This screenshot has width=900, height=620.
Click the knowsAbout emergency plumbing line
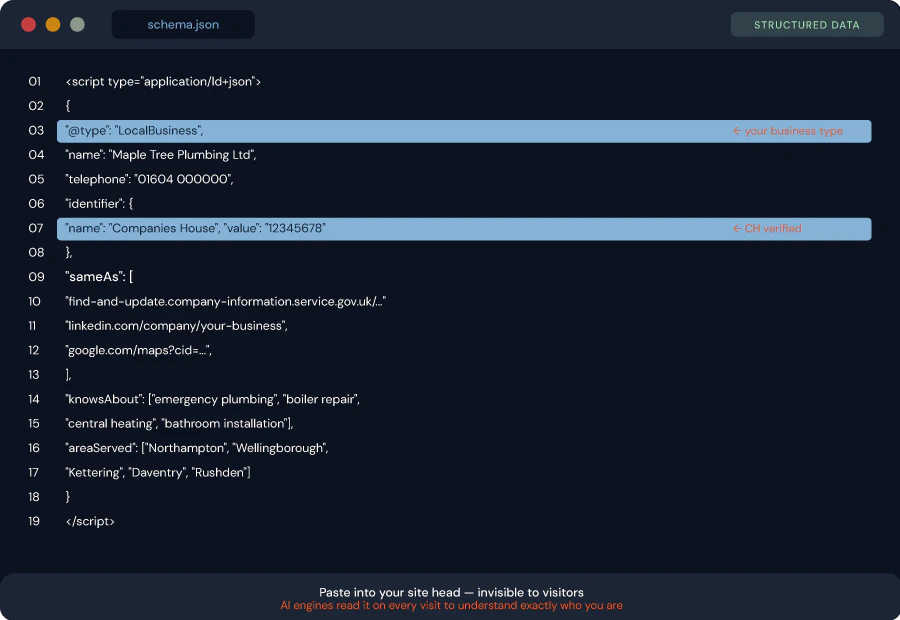point(213,399)
